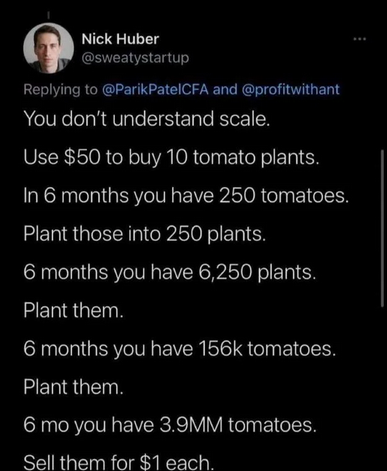Open Nick Huber's profile picture

pyautogui.click(x=48, y=48)
